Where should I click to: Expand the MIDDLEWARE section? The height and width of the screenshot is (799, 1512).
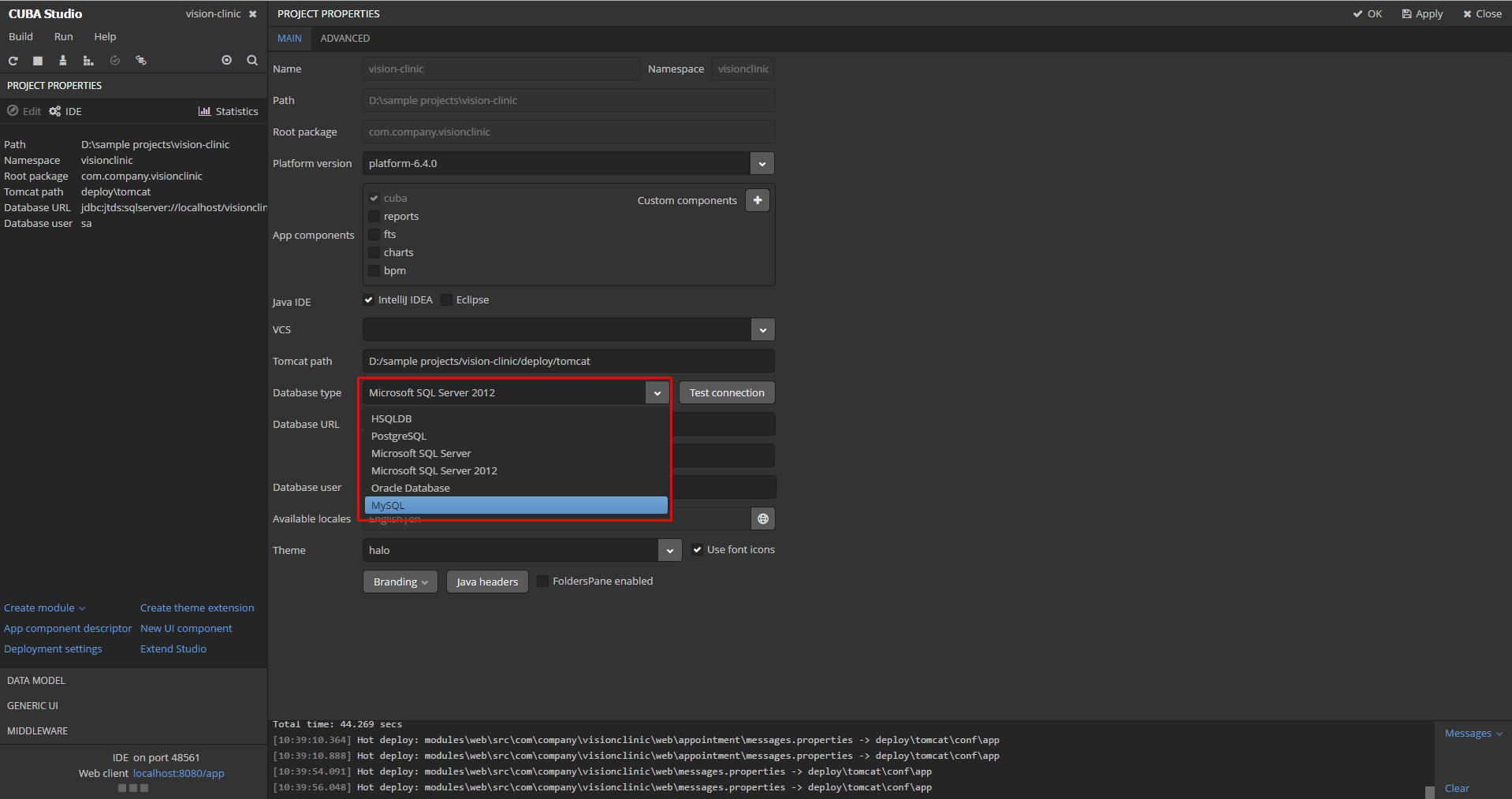click(x=134, y=731)
